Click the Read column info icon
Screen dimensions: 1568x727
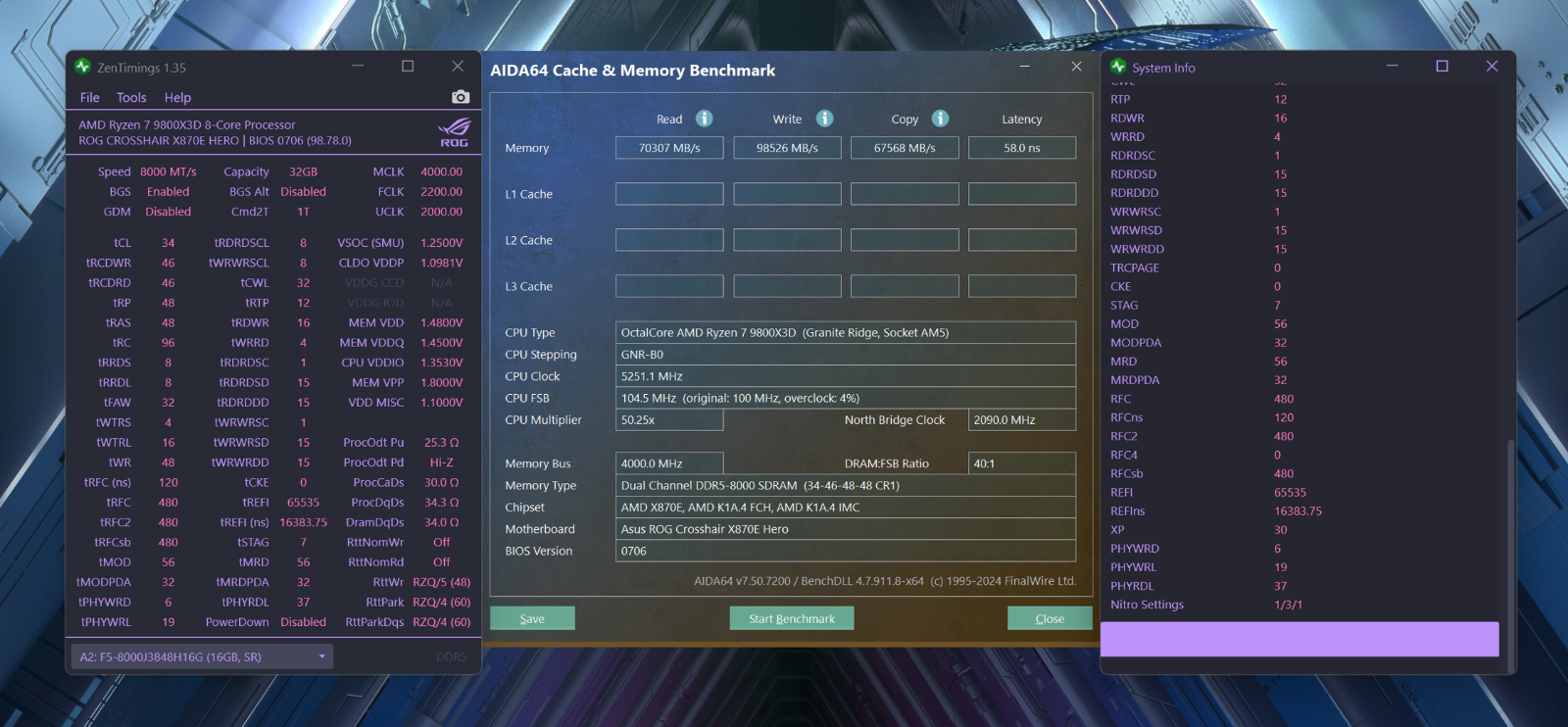click(705, 119)
